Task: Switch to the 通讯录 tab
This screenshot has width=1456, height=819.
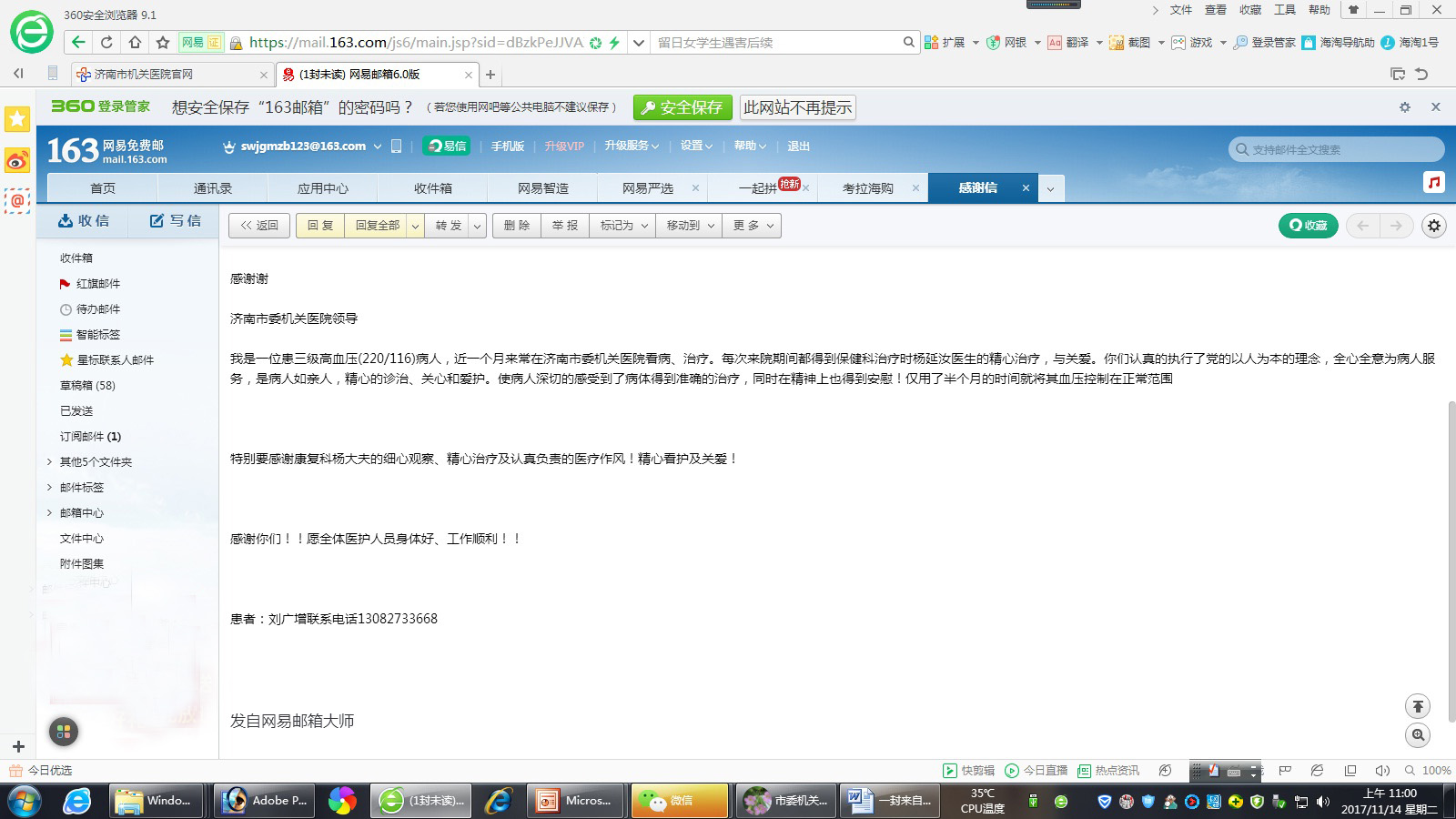Action: tap(213, 188)
